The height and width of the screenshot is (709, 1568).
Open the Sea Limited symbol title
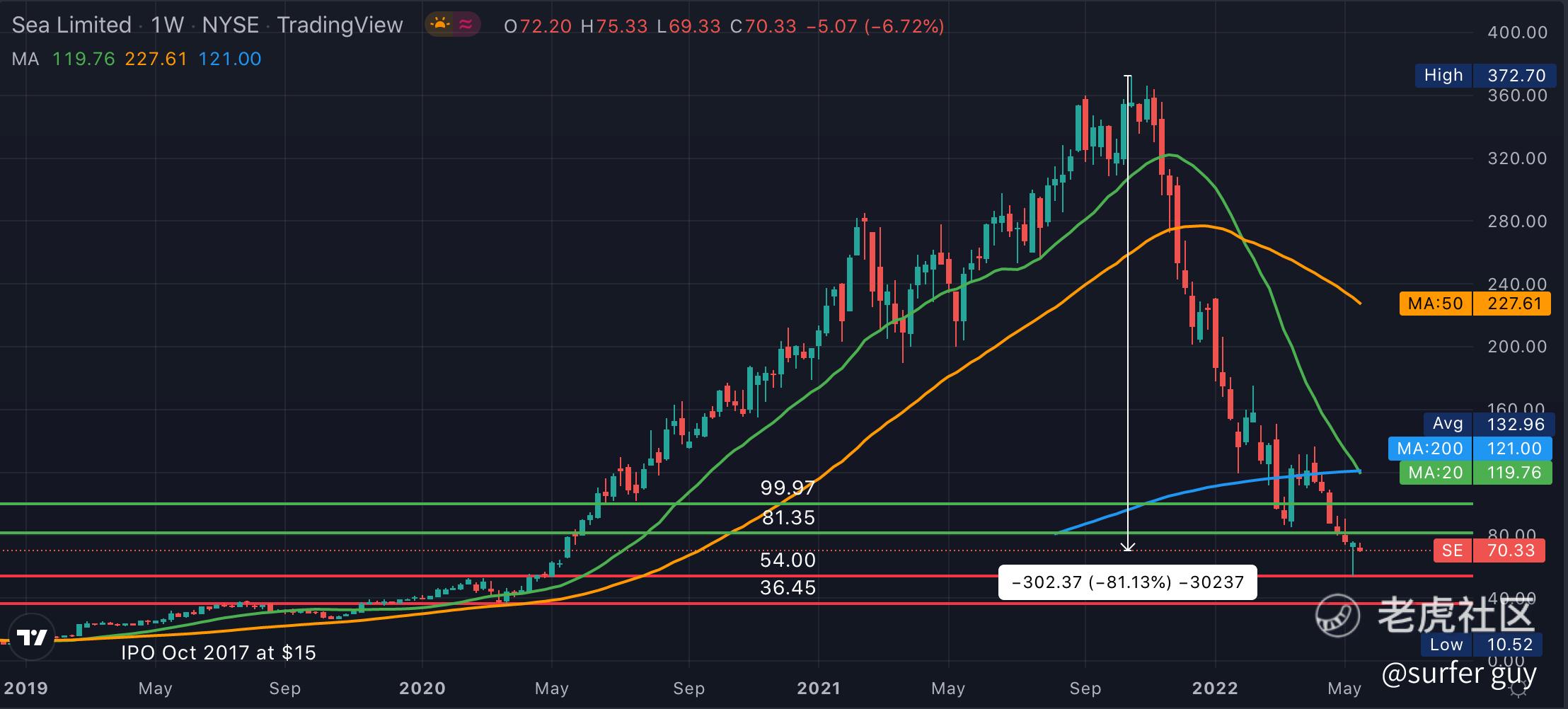pos(71,25)
